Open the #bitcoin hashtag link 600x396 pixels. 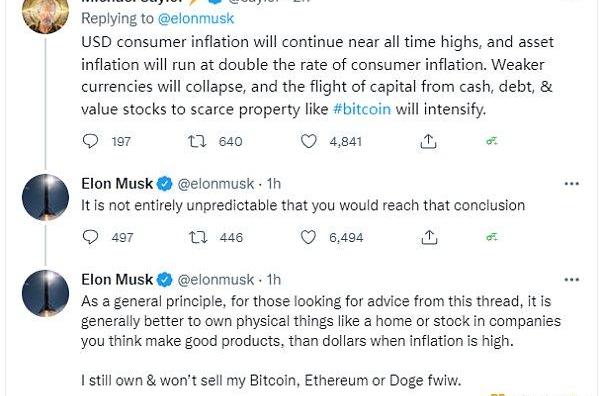point(362,109)
